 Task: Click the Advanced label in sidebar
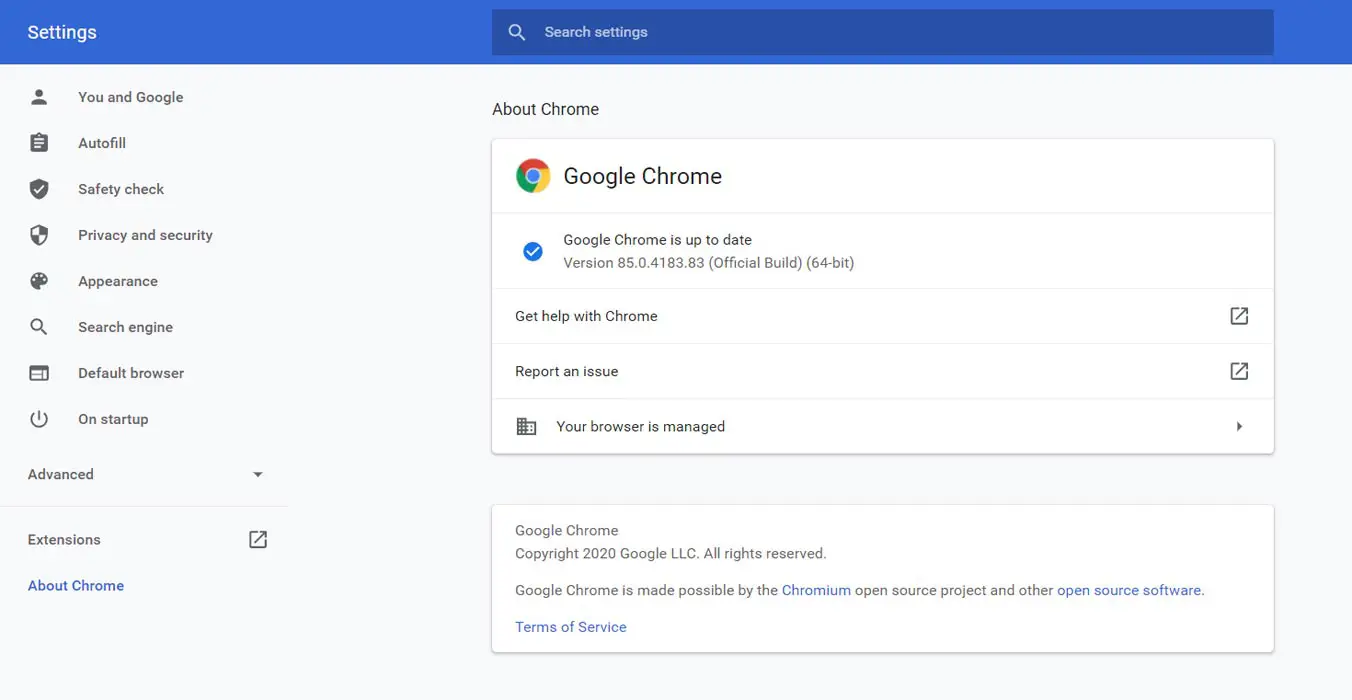[x=61, y=475]
